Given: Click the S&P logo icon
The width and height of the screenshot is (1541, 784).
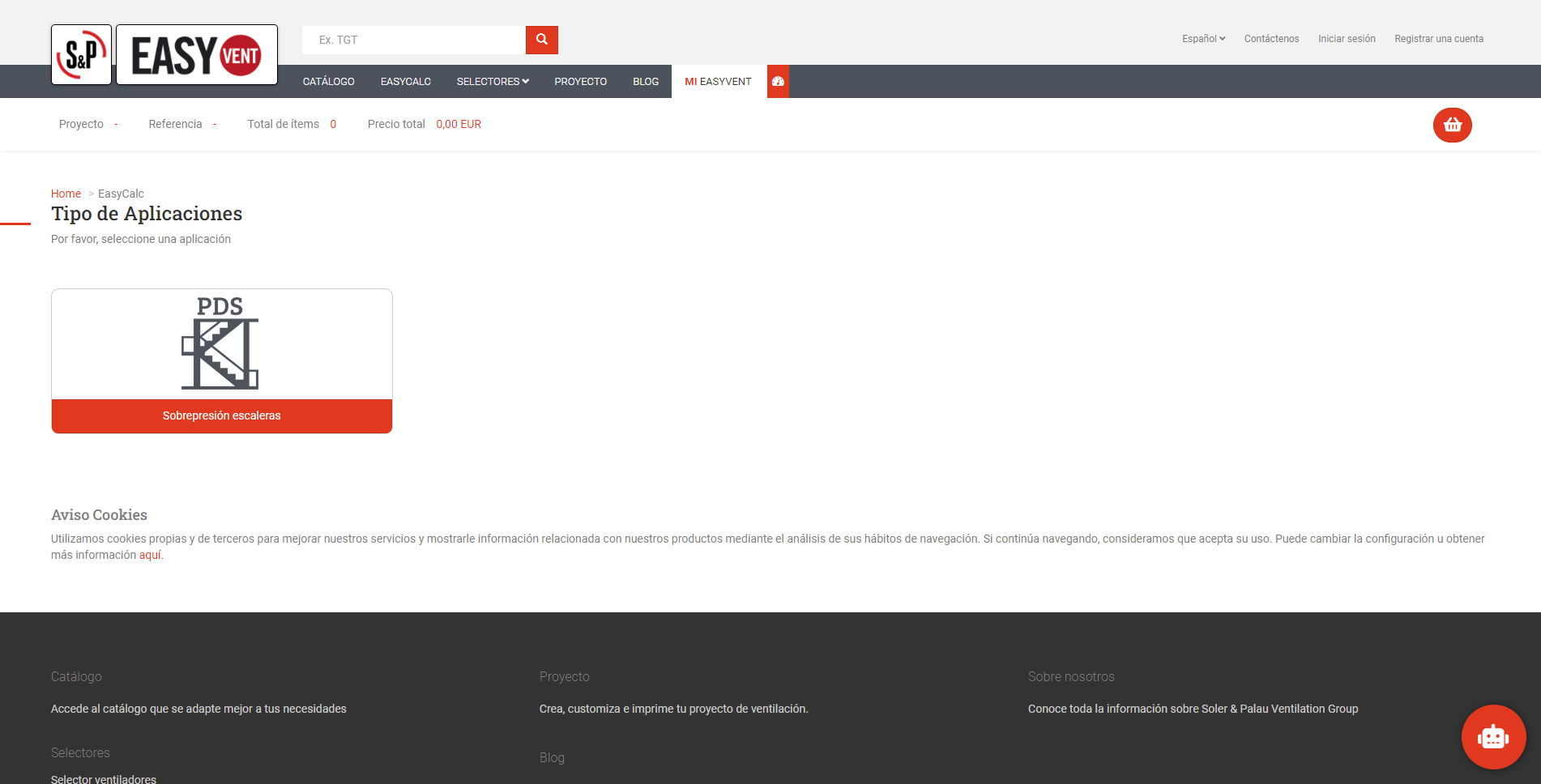Looking at the screenshot, I should tap(81, 55).
